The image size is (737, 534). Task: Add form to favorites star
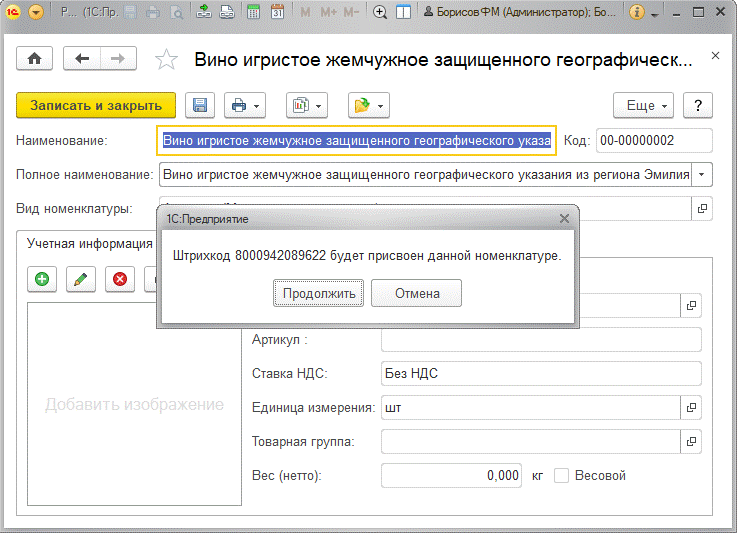[166, 60]
